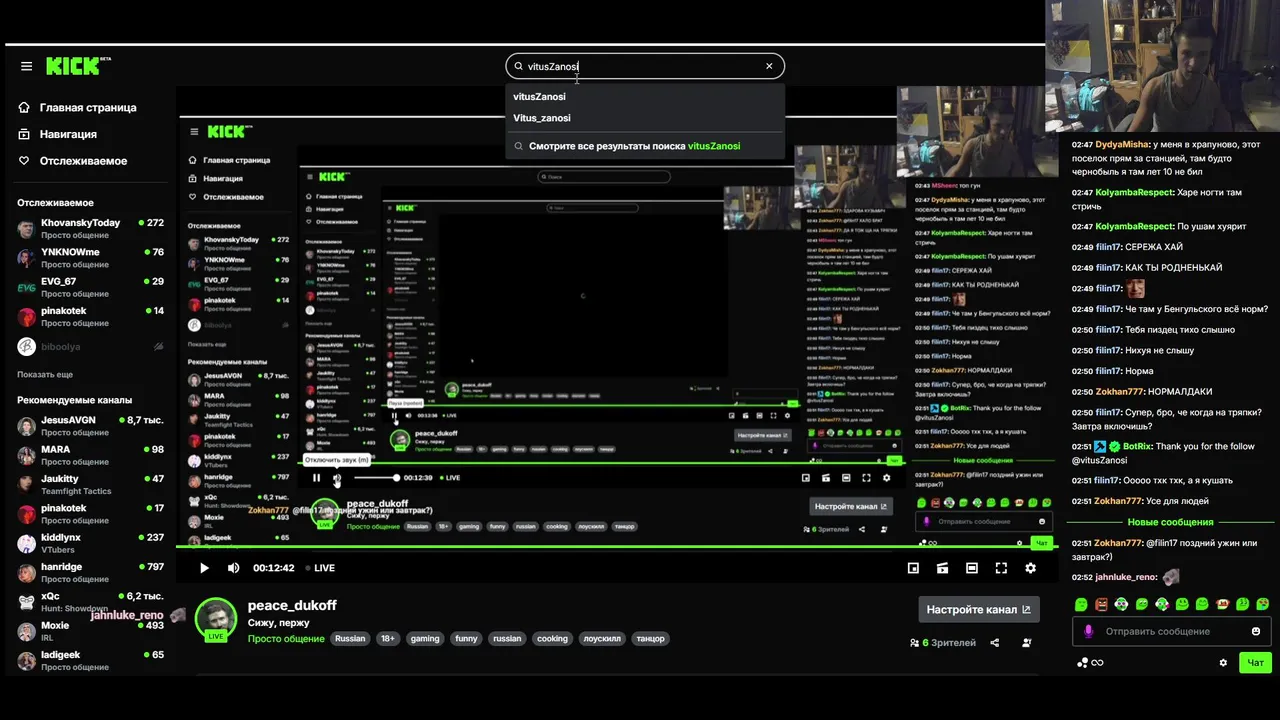The image size is (1280, 720).
Task: Clear the search field with the X icon
Action: click(x=769, y=66)
